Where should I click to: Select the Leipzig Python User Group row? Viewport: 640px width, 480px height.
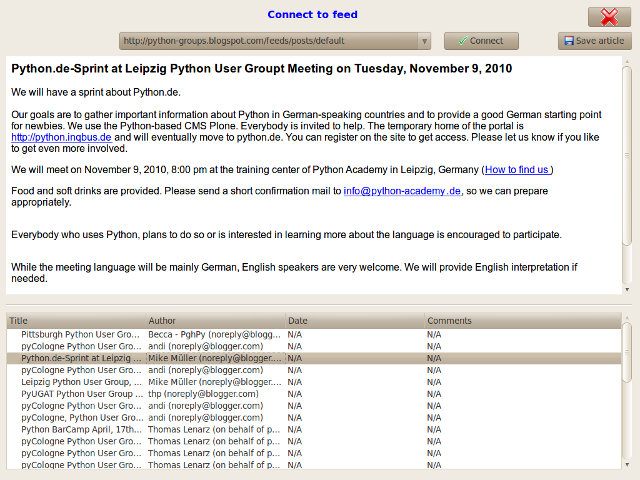[x=313, y=382]
